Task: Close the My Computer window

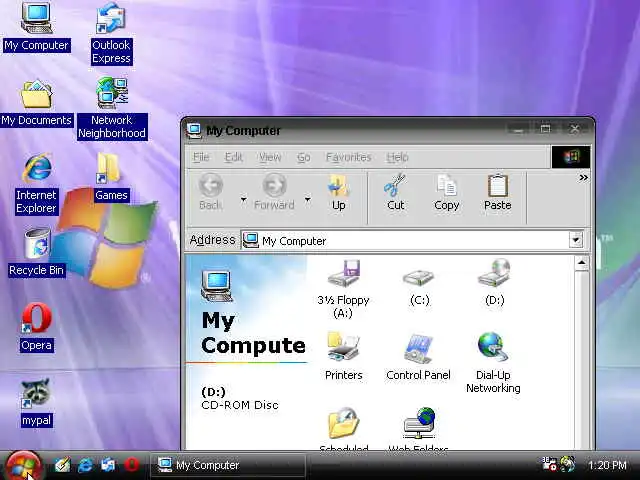Action: 575,129
